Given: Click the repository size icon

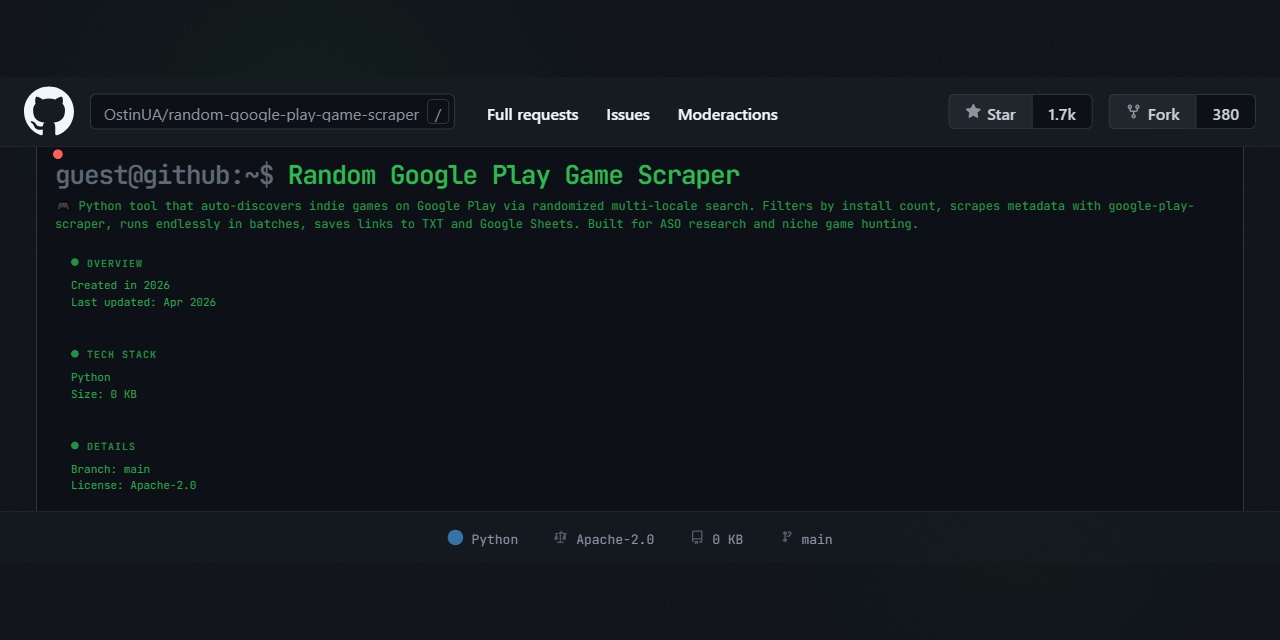Looking at the screenshot, I should coord(697,538).
